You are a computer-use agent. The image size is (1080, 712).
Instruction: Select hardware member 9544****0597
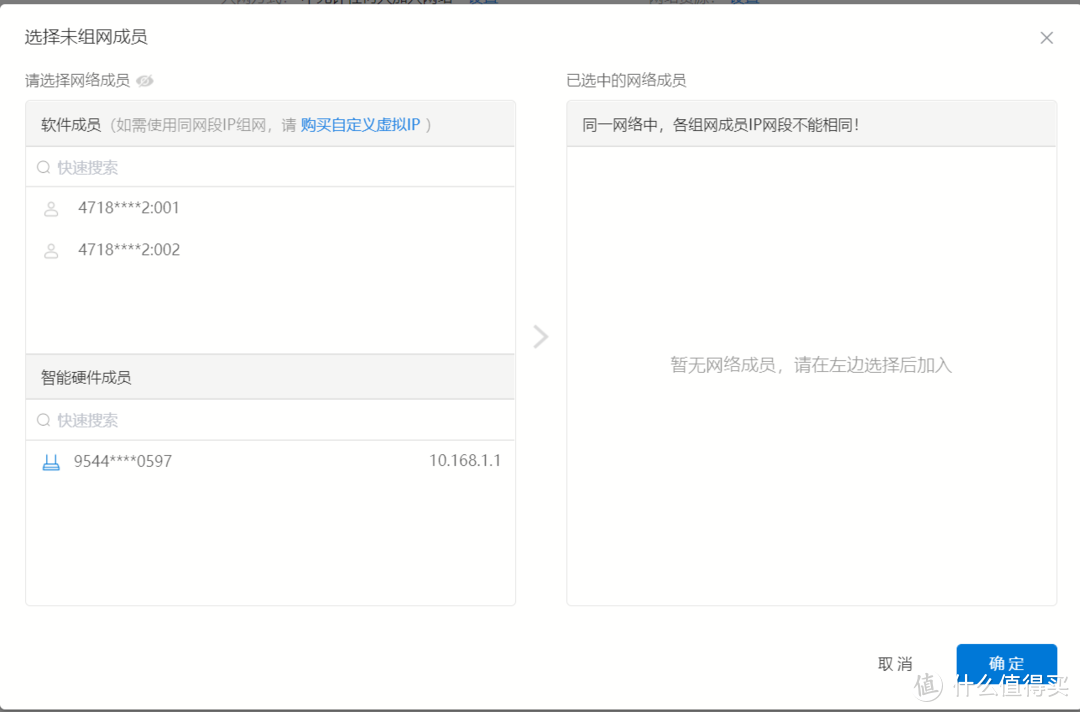[124, 461]
